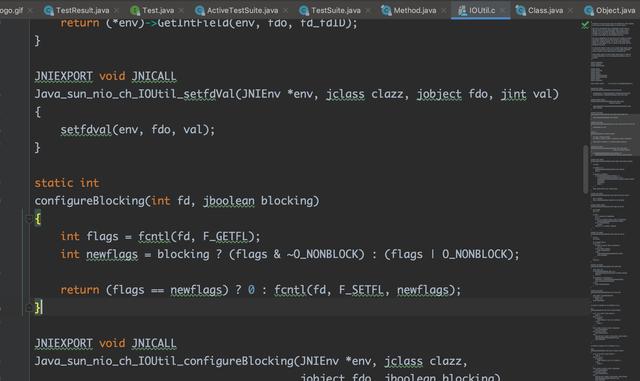Screen dimensions: 640x381
Task: Click the first JNIEXPORT void JNICALL line
Action: point(105,76)
